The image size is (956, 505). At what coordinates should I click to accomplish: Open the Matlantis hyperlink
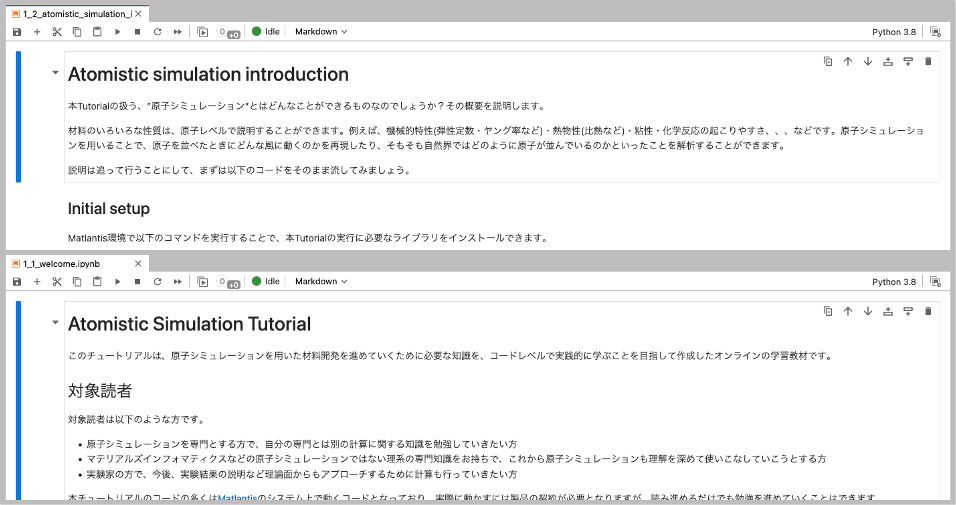click(237, 497)
